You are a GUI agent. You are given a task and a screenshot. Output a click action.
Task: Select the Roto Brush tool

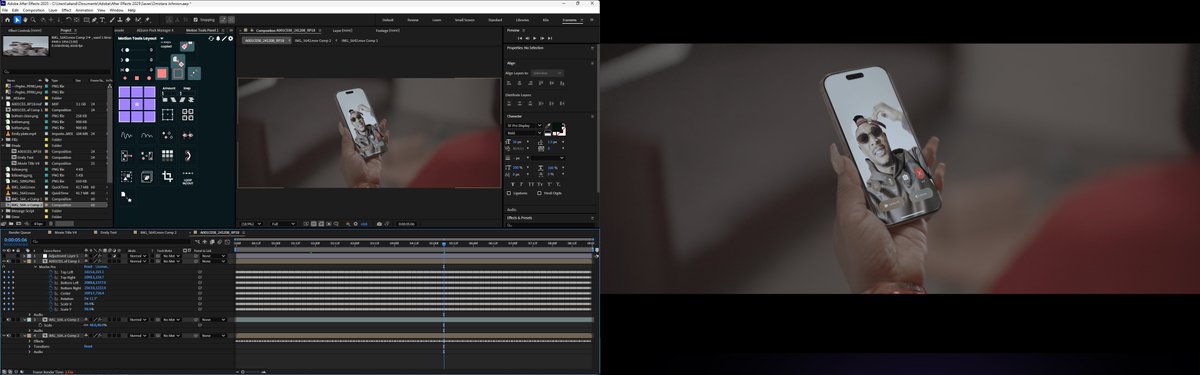tap(138, 20)
